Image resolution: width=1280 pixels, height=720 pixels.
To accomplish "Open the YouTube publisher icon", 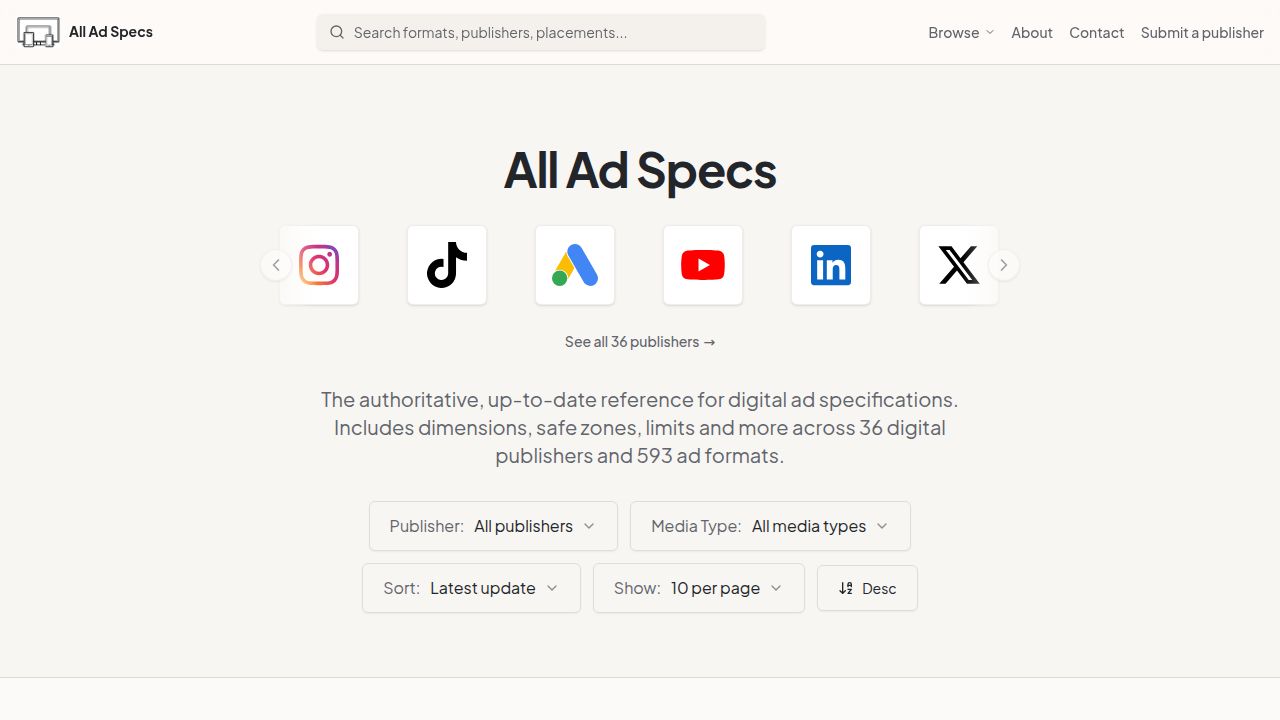I will [x=703, y=265].
